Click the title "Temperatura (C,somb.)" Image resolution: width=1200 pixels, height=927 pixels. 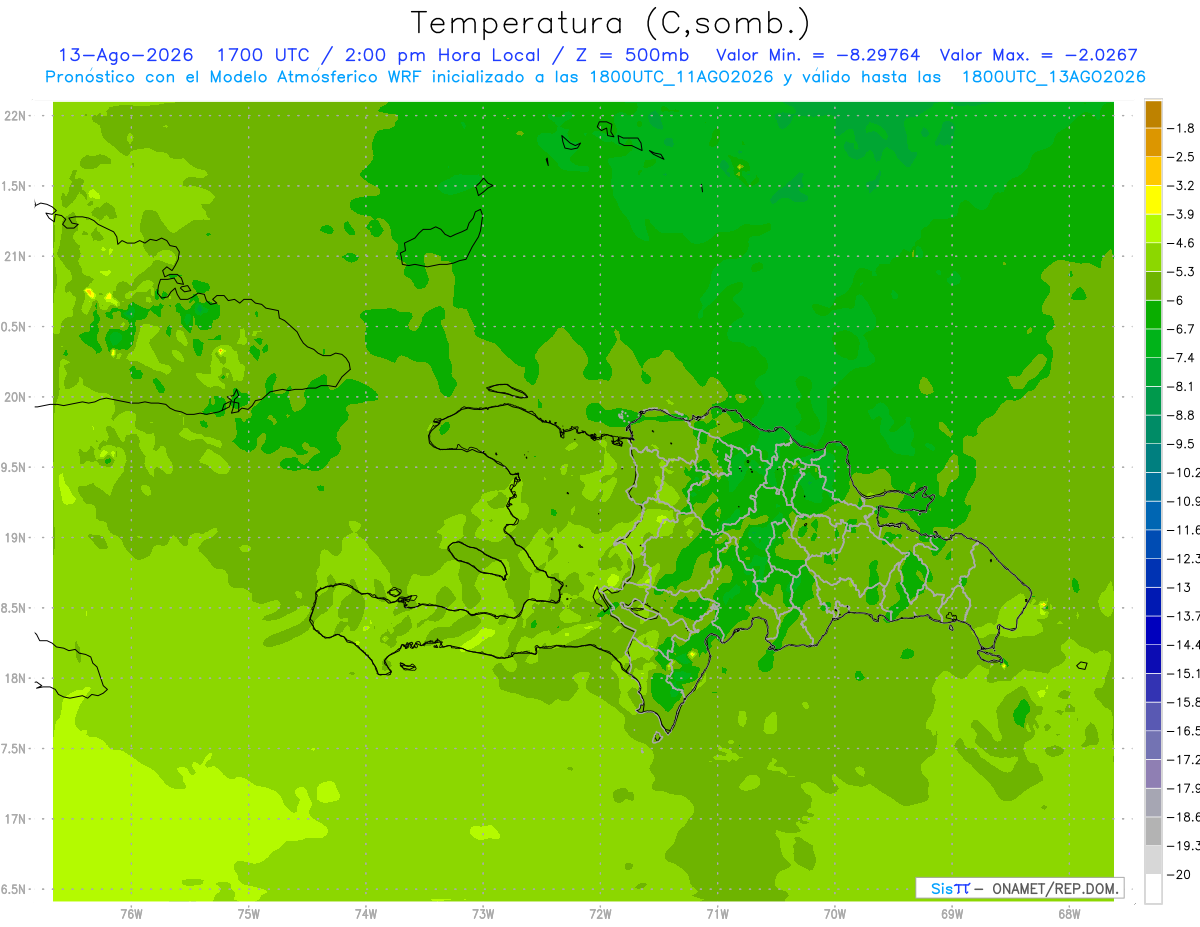coord(611,23)
